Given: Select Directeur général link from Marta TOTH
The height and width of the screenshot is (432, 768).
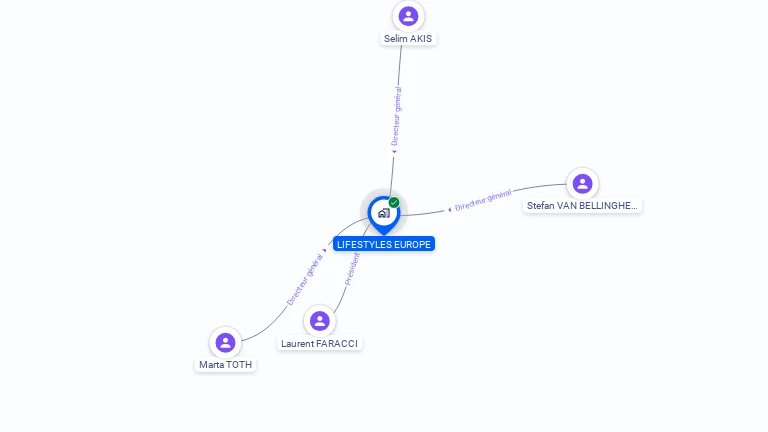Looking at the screenshot, I should [305, 280].
